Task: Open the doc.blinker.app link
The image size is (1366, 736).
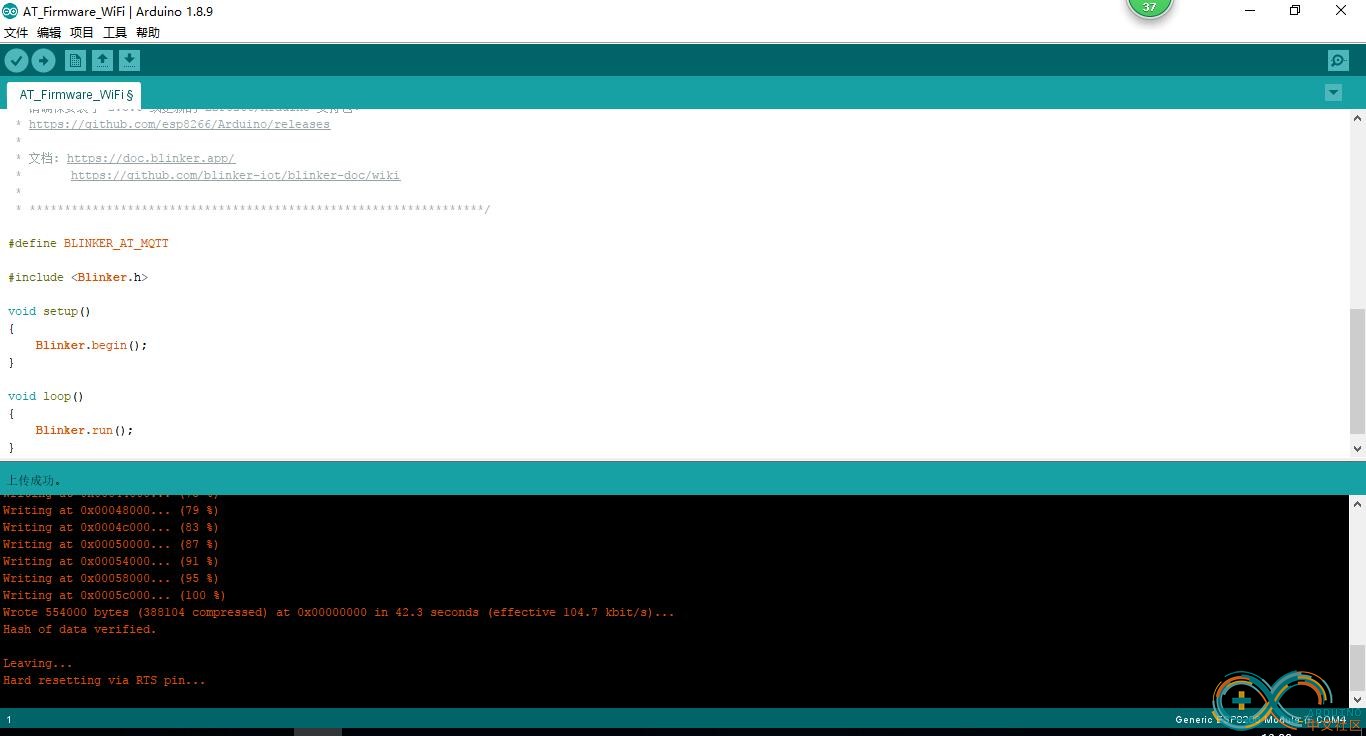Action: click(151, 158)
